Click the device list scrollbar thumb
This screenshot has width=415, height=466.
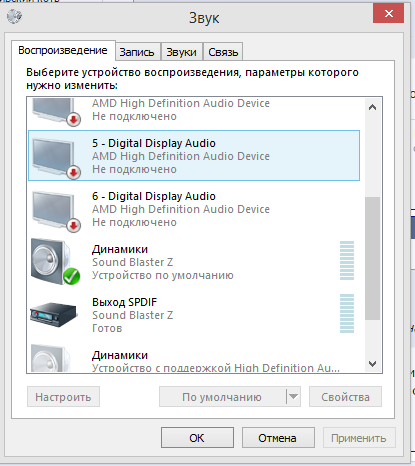click(373, 258)
